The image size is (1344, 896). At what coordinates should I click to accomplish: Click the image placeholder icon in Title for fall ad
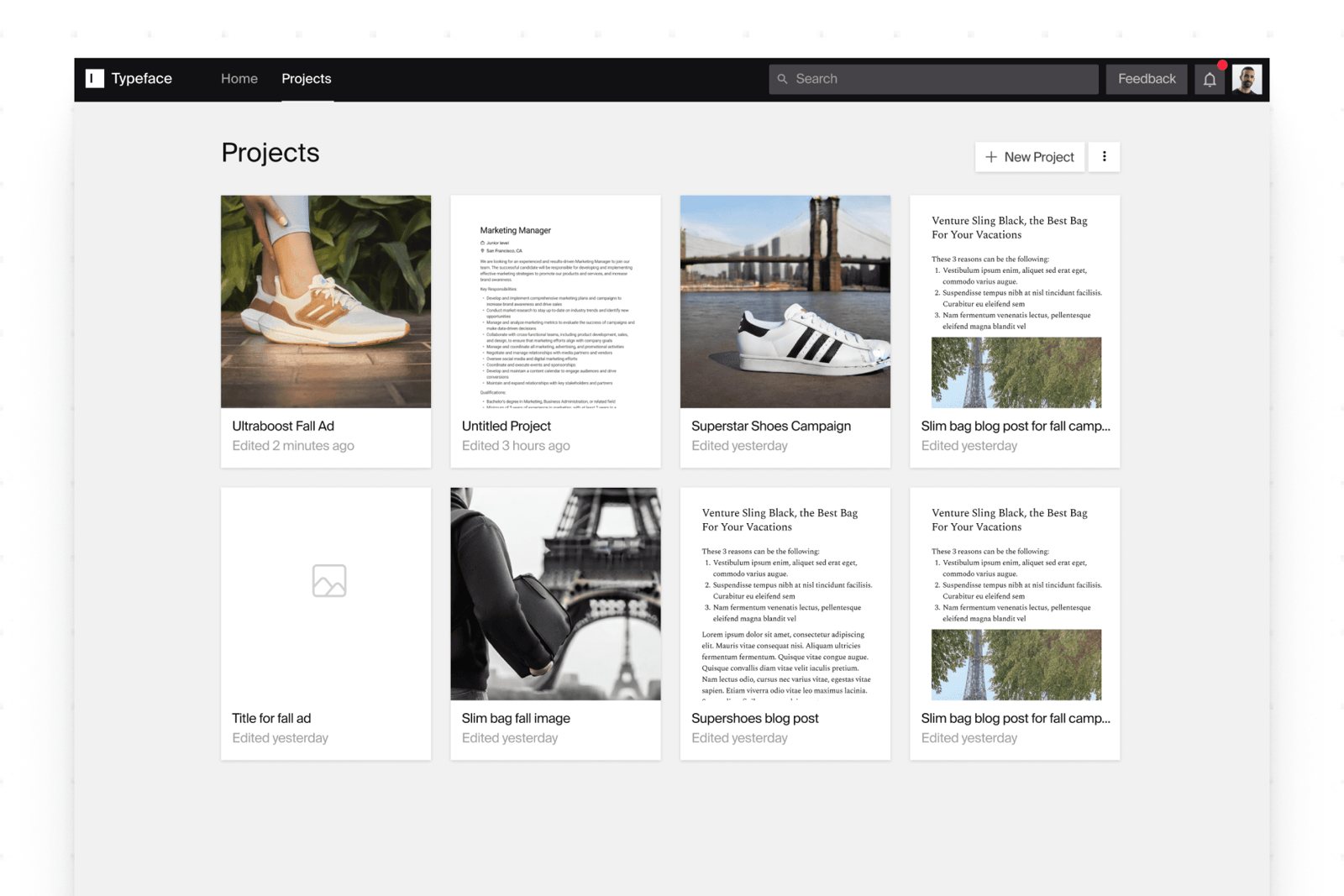[x=329, y=580]
